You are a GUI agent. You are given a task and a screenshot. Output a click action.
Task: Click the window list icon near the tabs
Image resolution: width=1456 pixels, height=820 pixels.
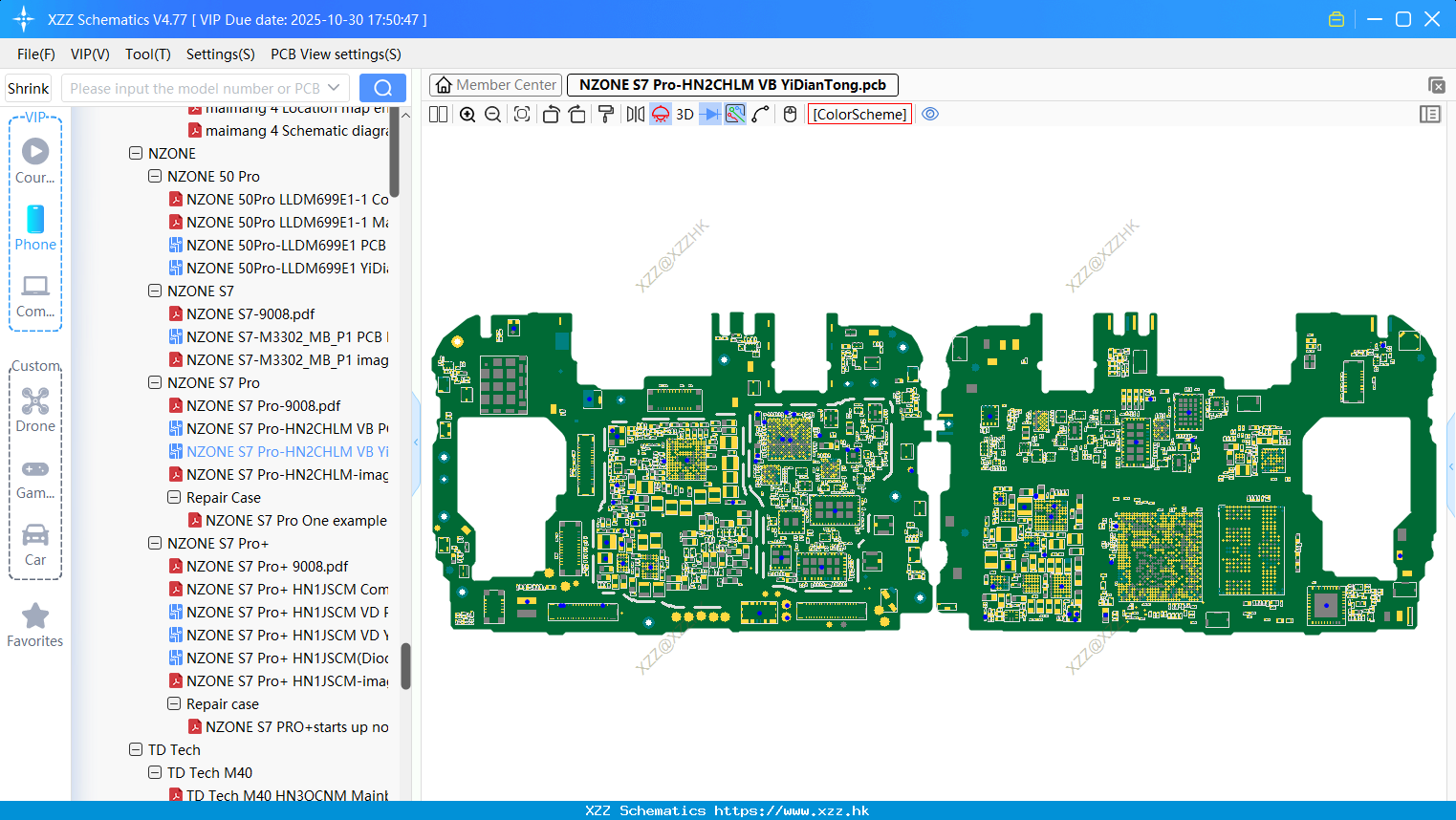(1436, 85)
